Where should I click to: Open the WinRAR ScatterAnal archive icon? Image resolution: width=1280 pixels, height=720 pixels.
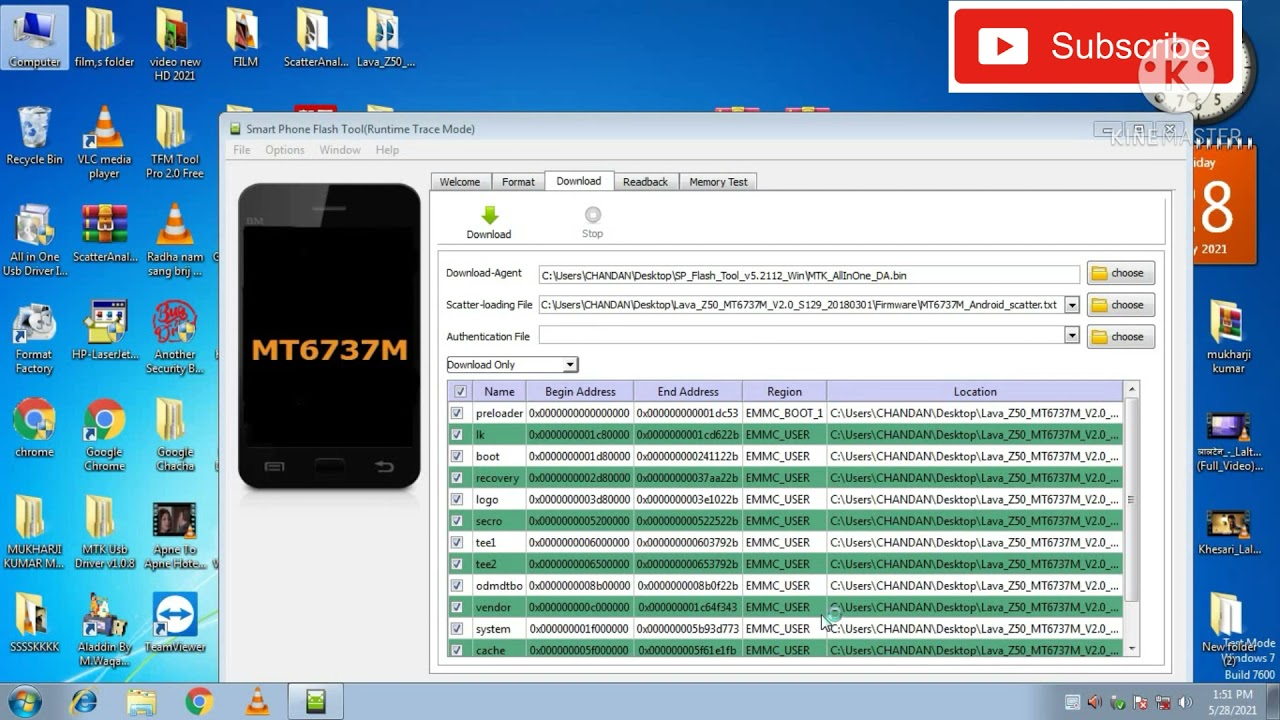click(105, 233)
